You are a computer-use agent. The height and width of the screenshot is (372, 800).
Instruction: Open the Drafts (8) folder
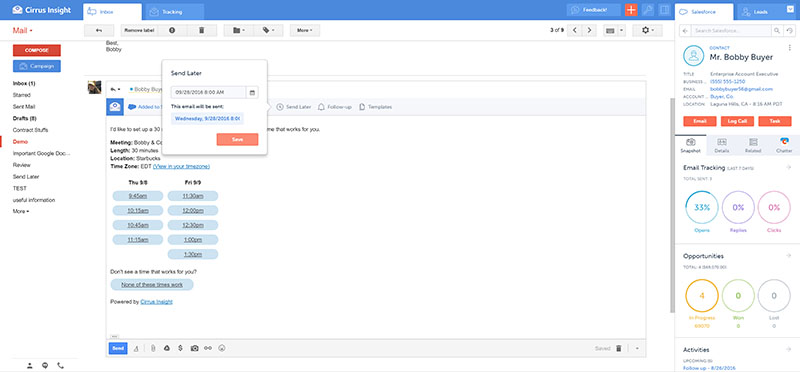click(x=24, y=118)
